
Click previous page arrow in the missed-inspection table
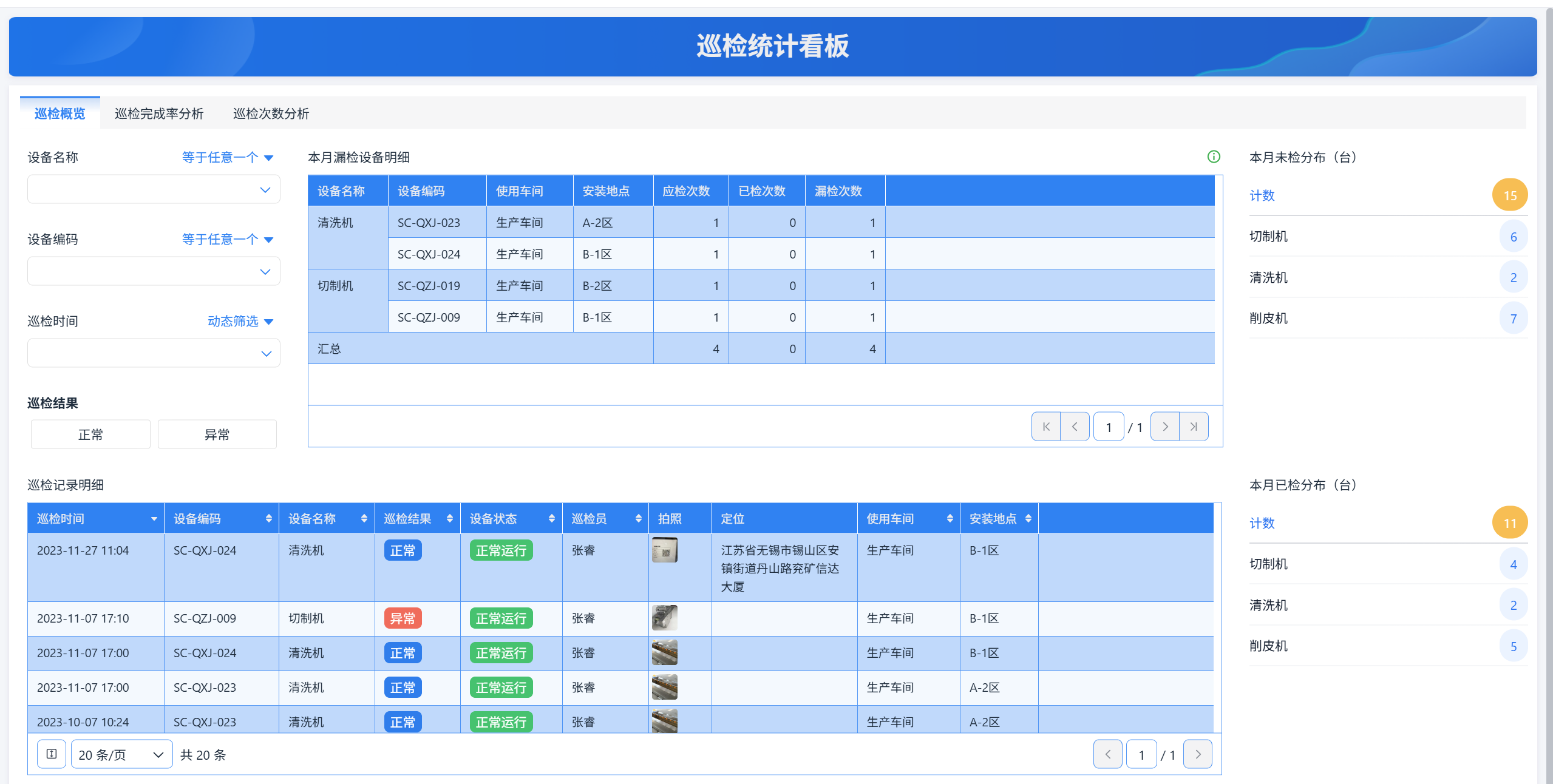tap(1075, 427)
